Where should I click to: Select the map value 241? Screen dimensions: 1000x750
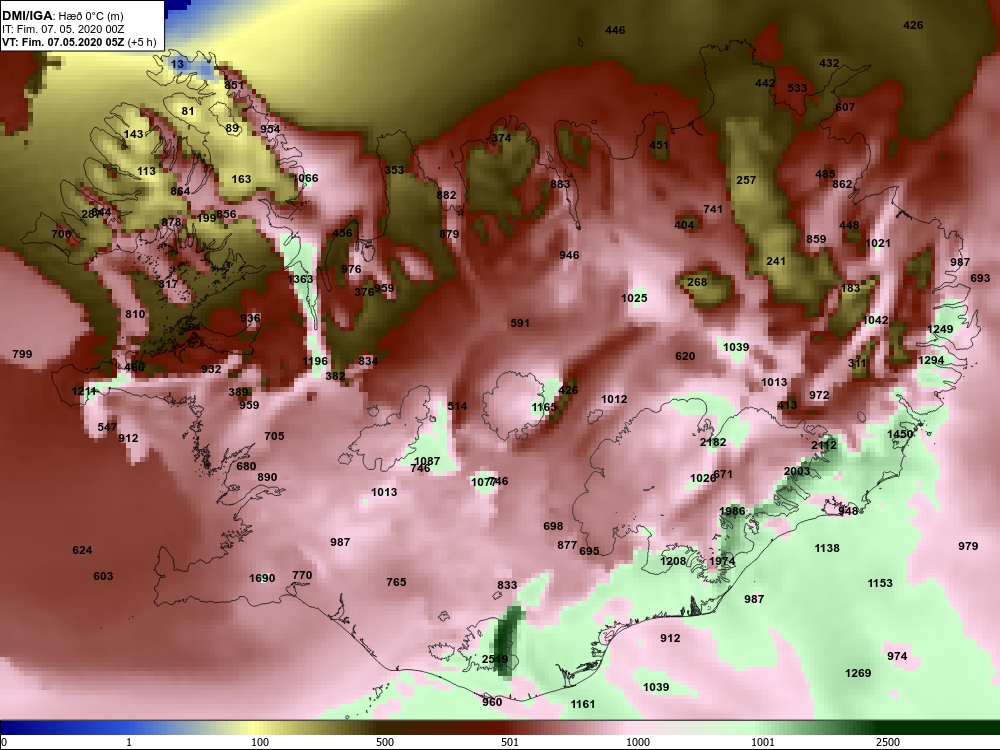[776, 261]
